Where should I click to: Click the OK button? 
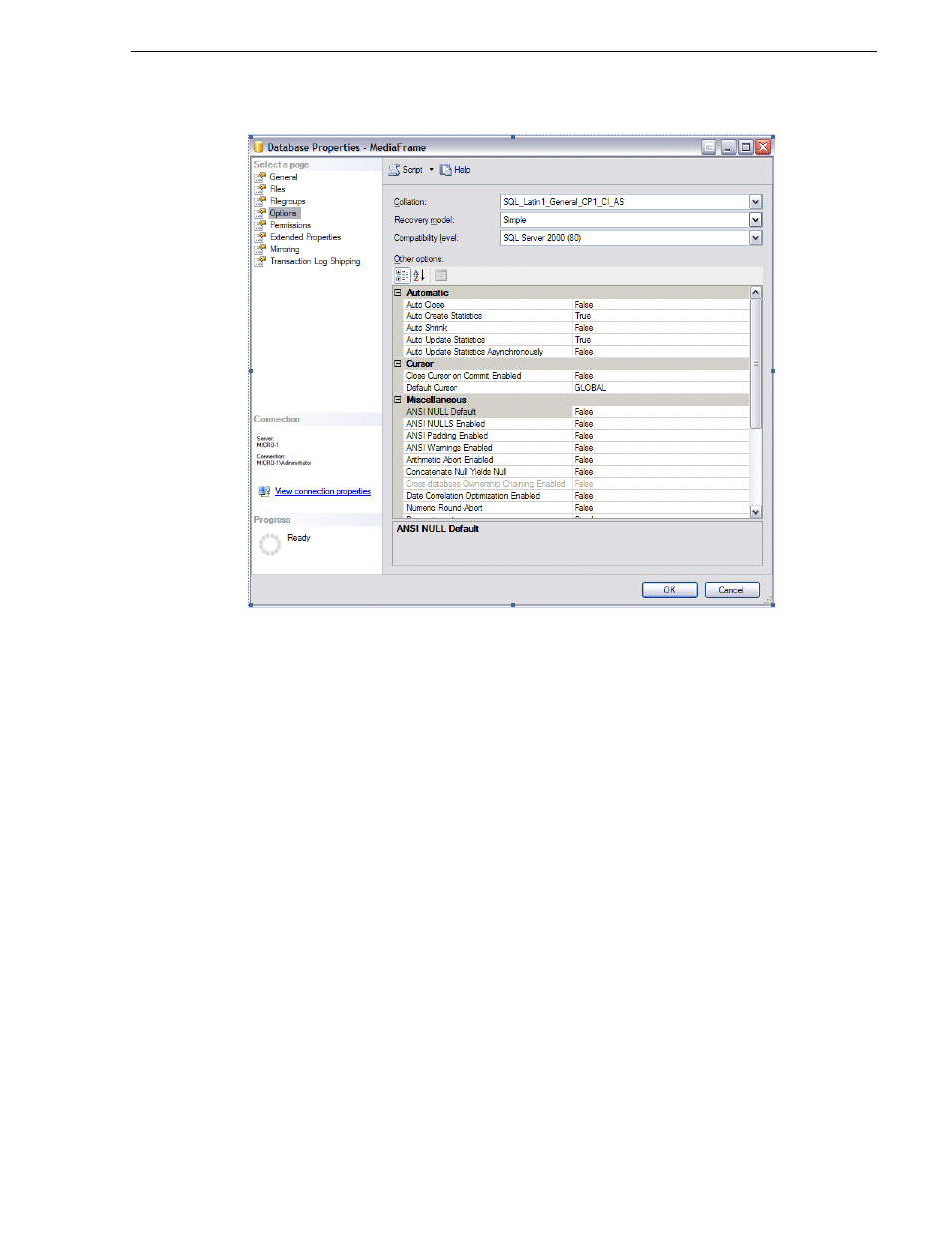pos(669,590)
